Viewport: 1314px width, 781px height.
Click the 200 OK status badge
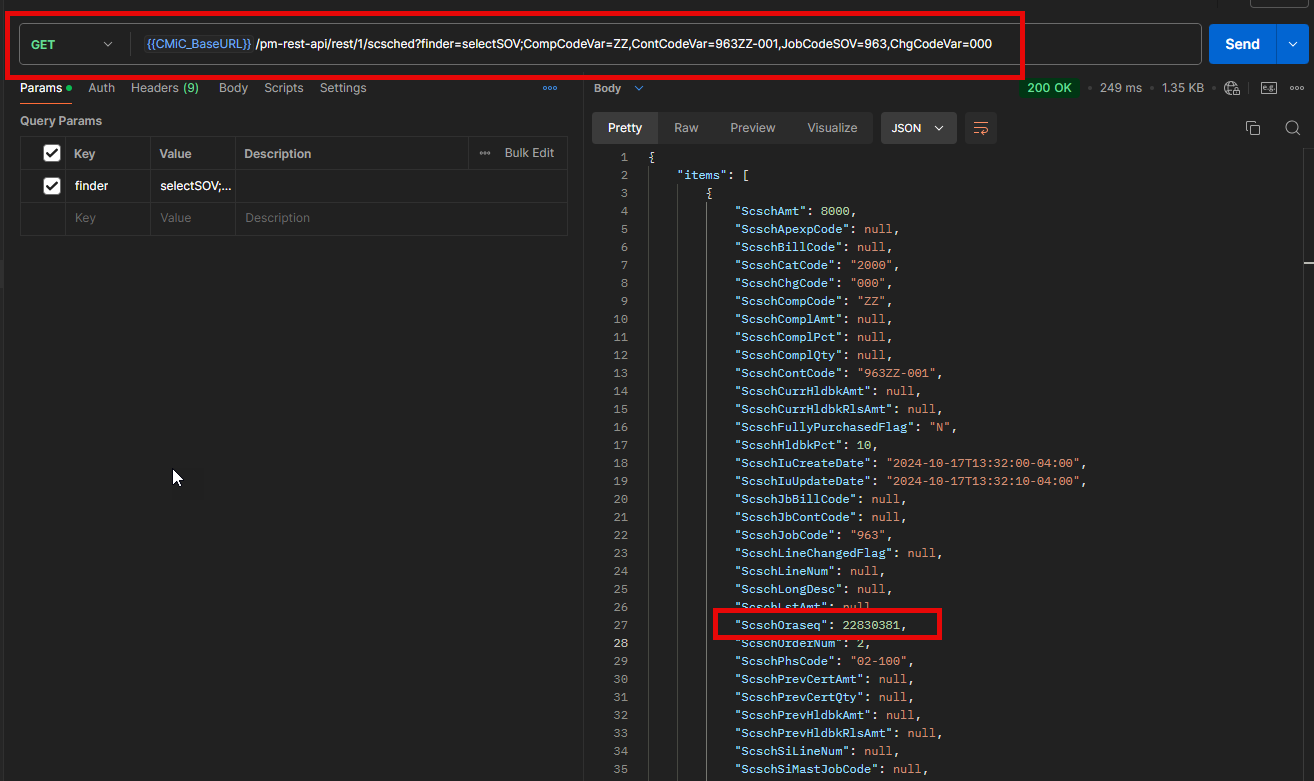[x=1049, y=88]
